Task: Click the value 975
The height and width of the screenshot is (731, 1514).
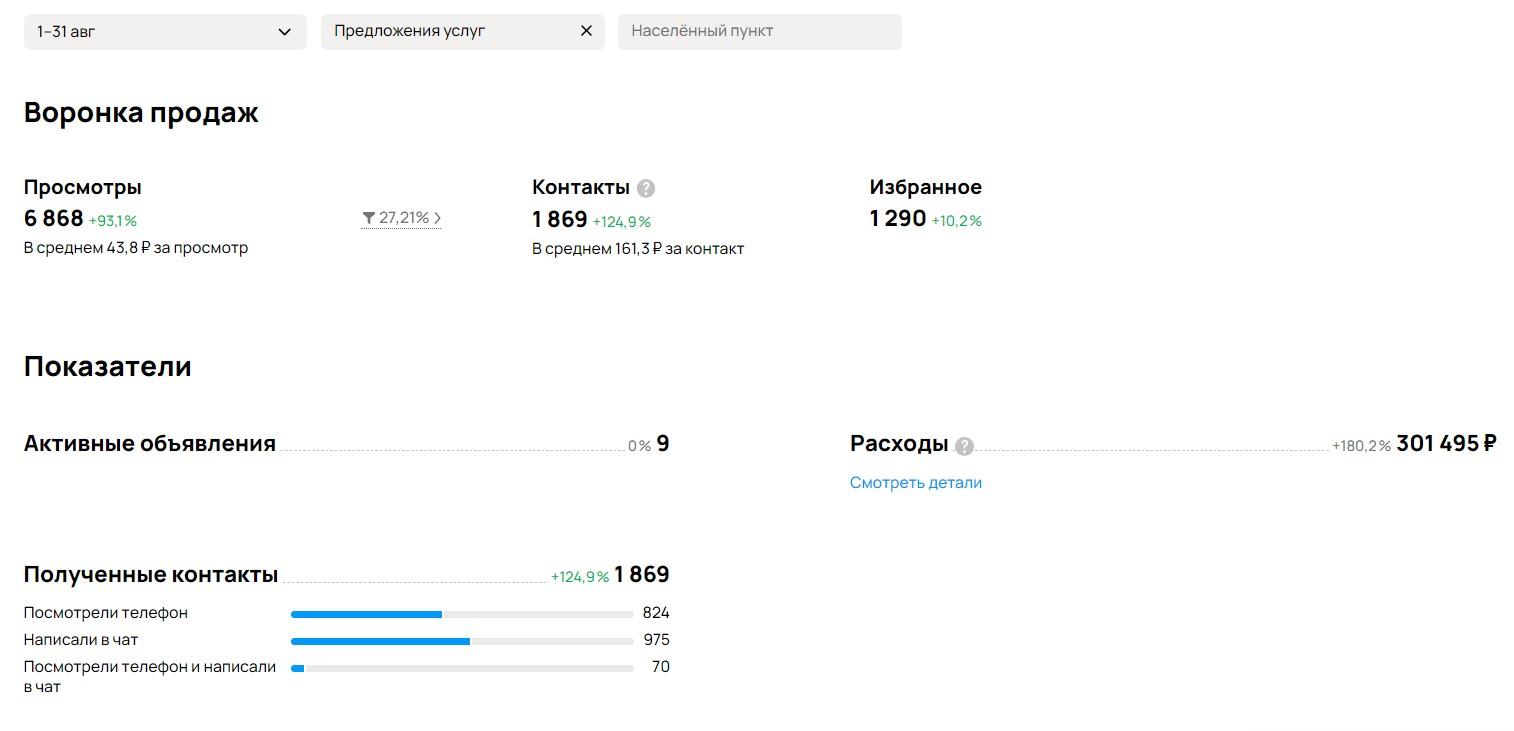Action: tap(656, 640)
